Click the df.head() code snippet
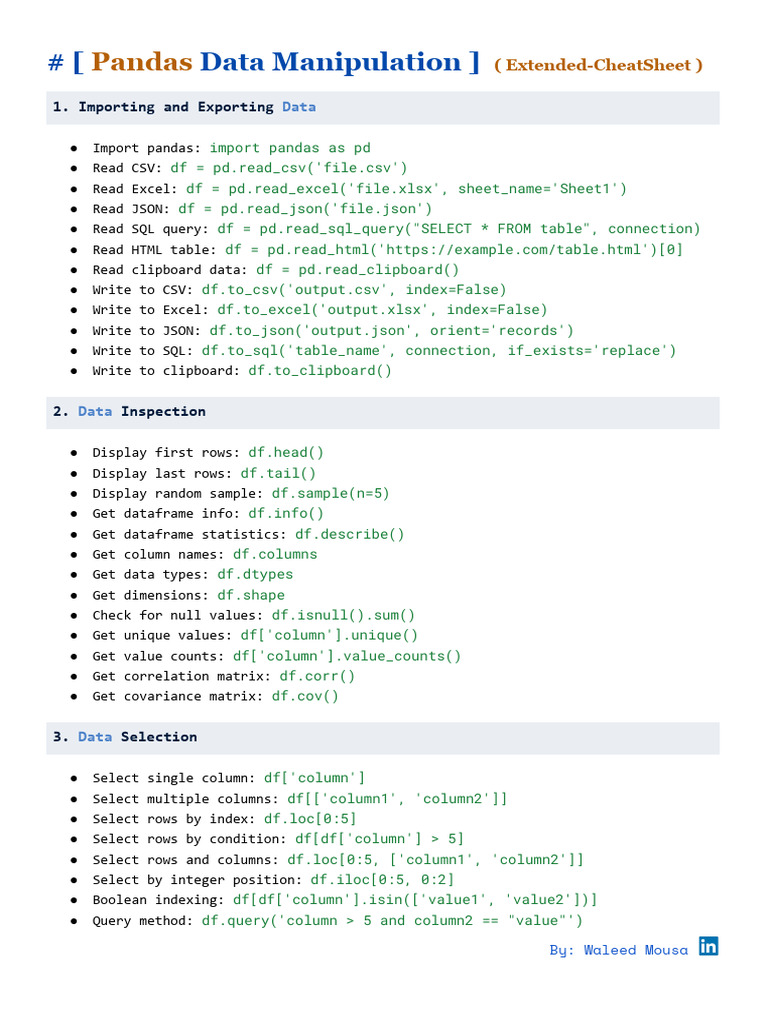This screenshot has width=768, height=1024. 285,453
